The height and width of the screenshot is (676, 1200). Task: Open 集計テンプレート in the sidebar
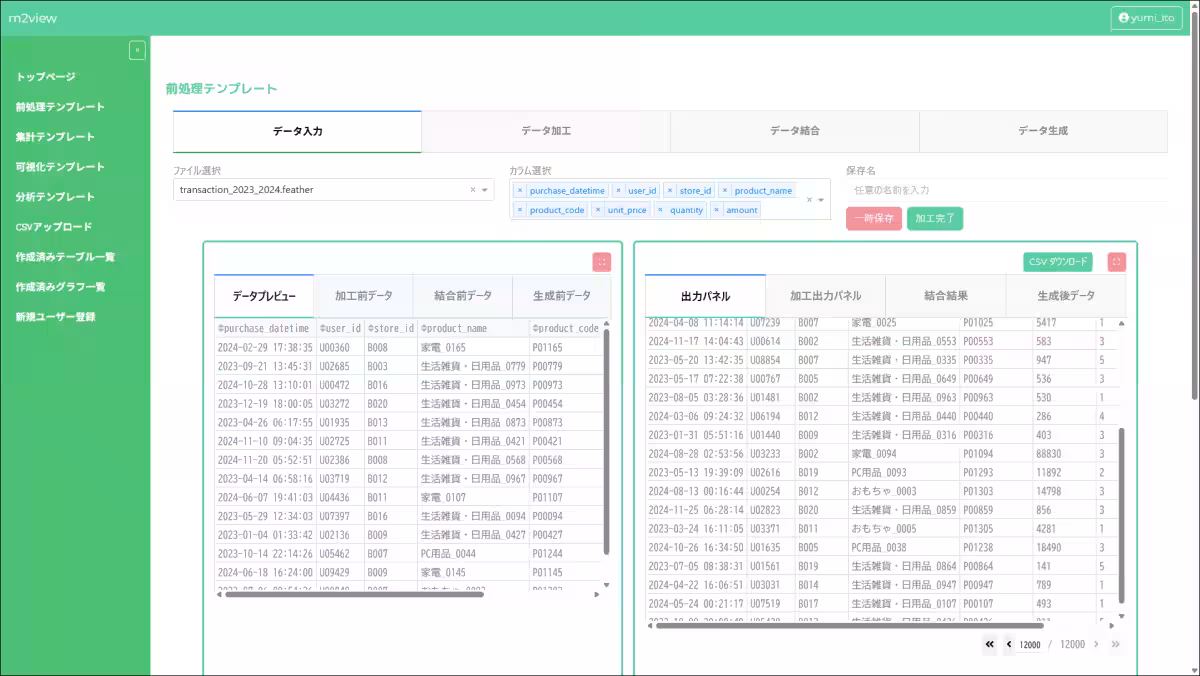[55, 137]
